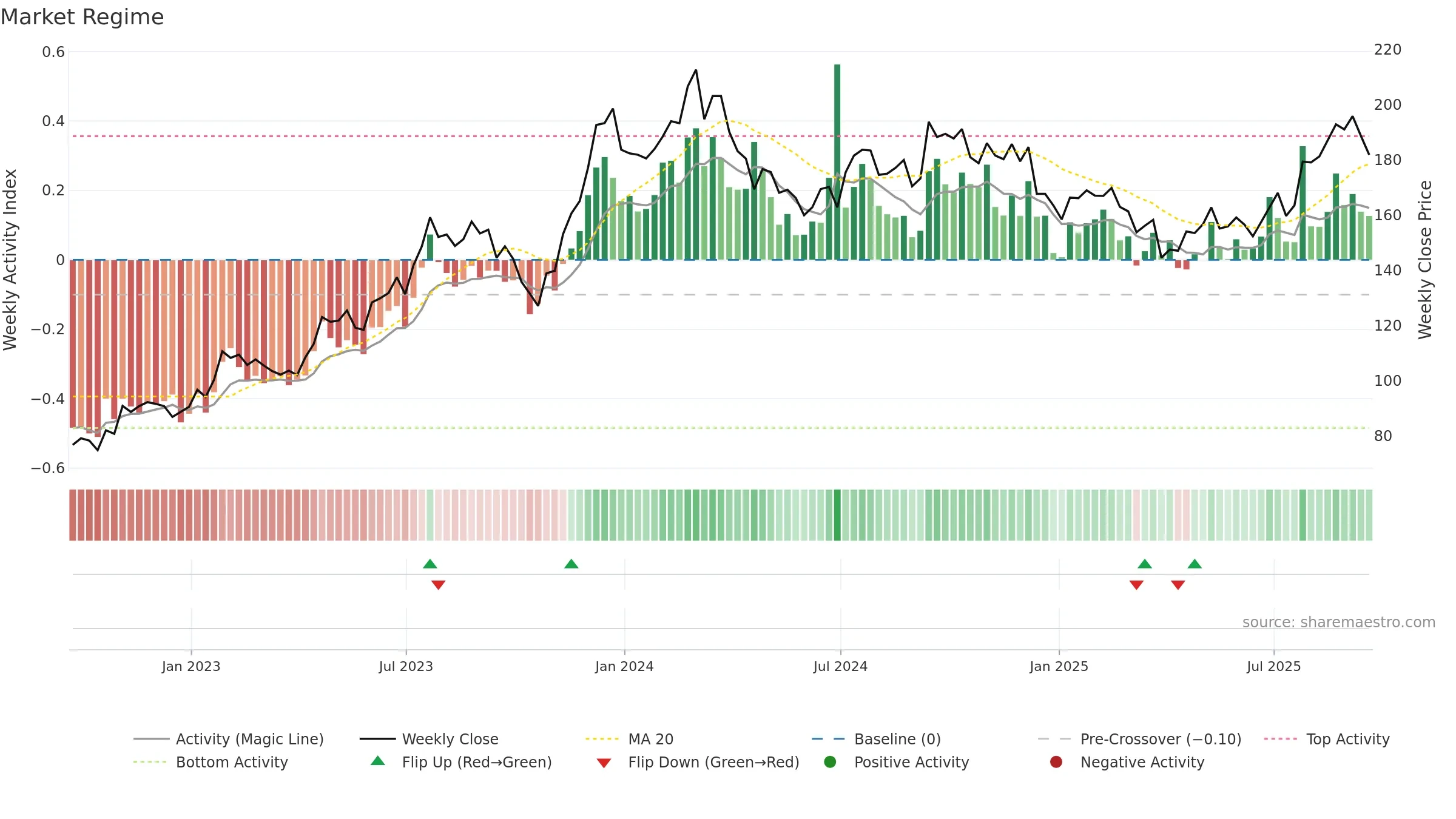Click the Jul 2024 axis label
Viewport: 1456px width, 819px height.
[x=840, y=666]
